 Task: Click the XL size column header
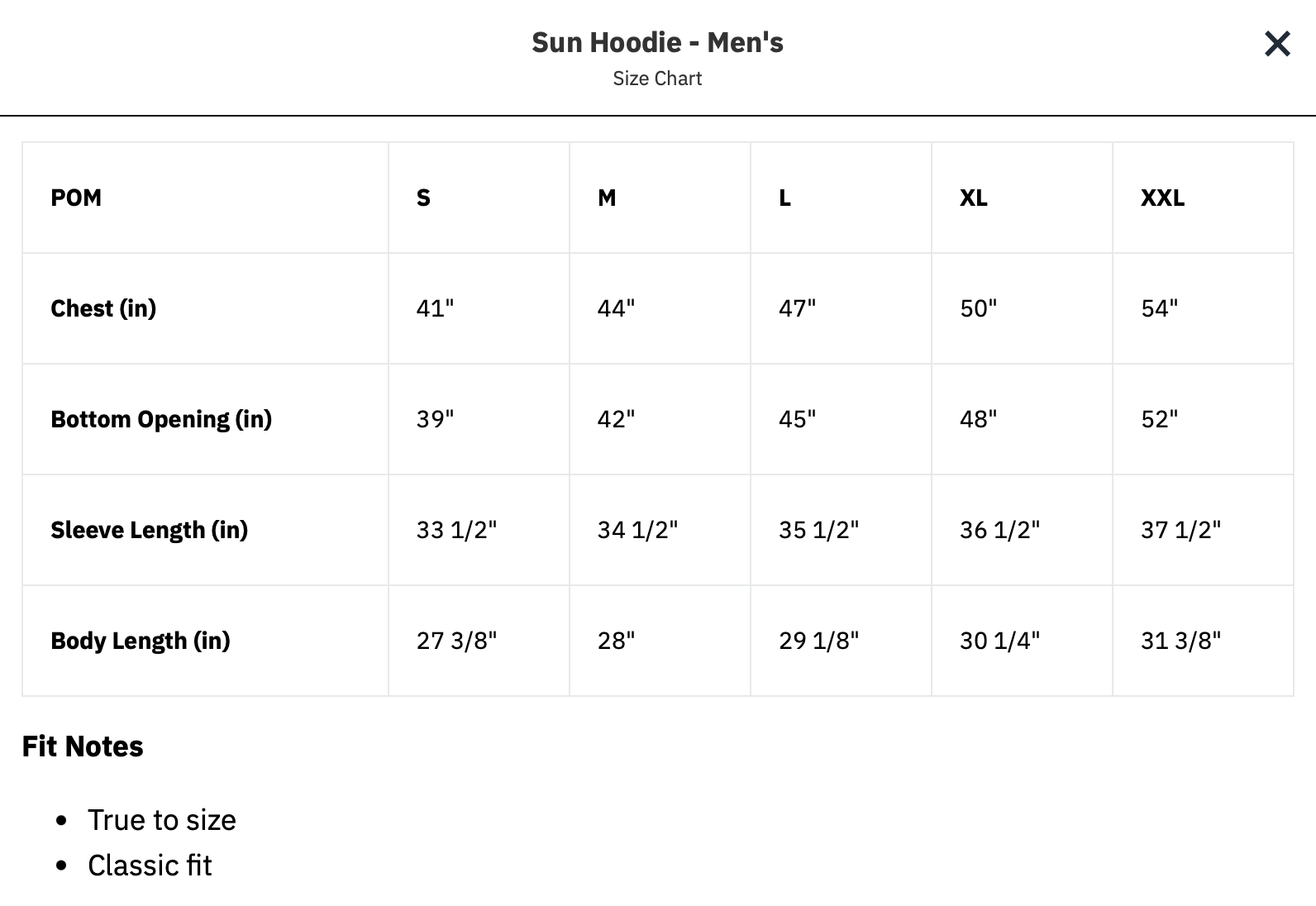[973, 198]
